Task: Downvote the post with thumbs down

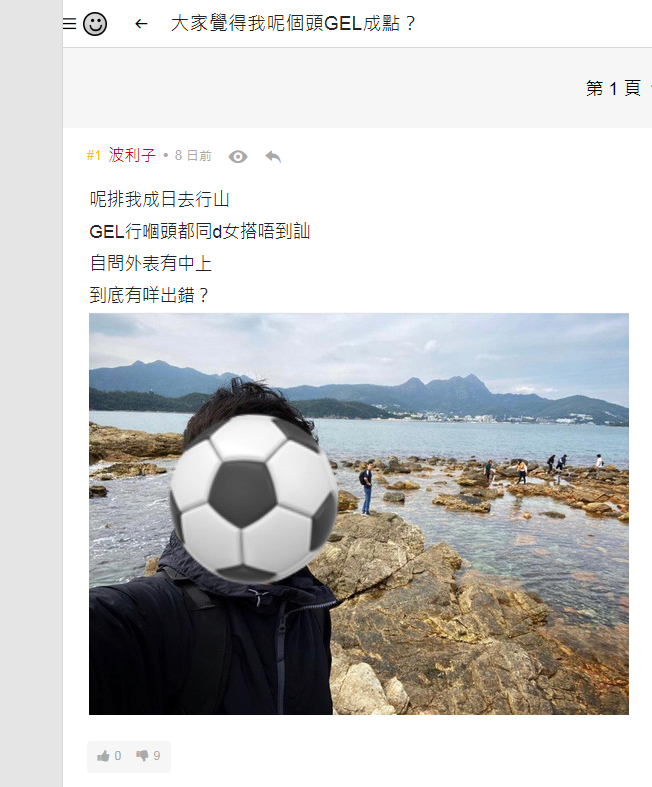Action: 143,755
